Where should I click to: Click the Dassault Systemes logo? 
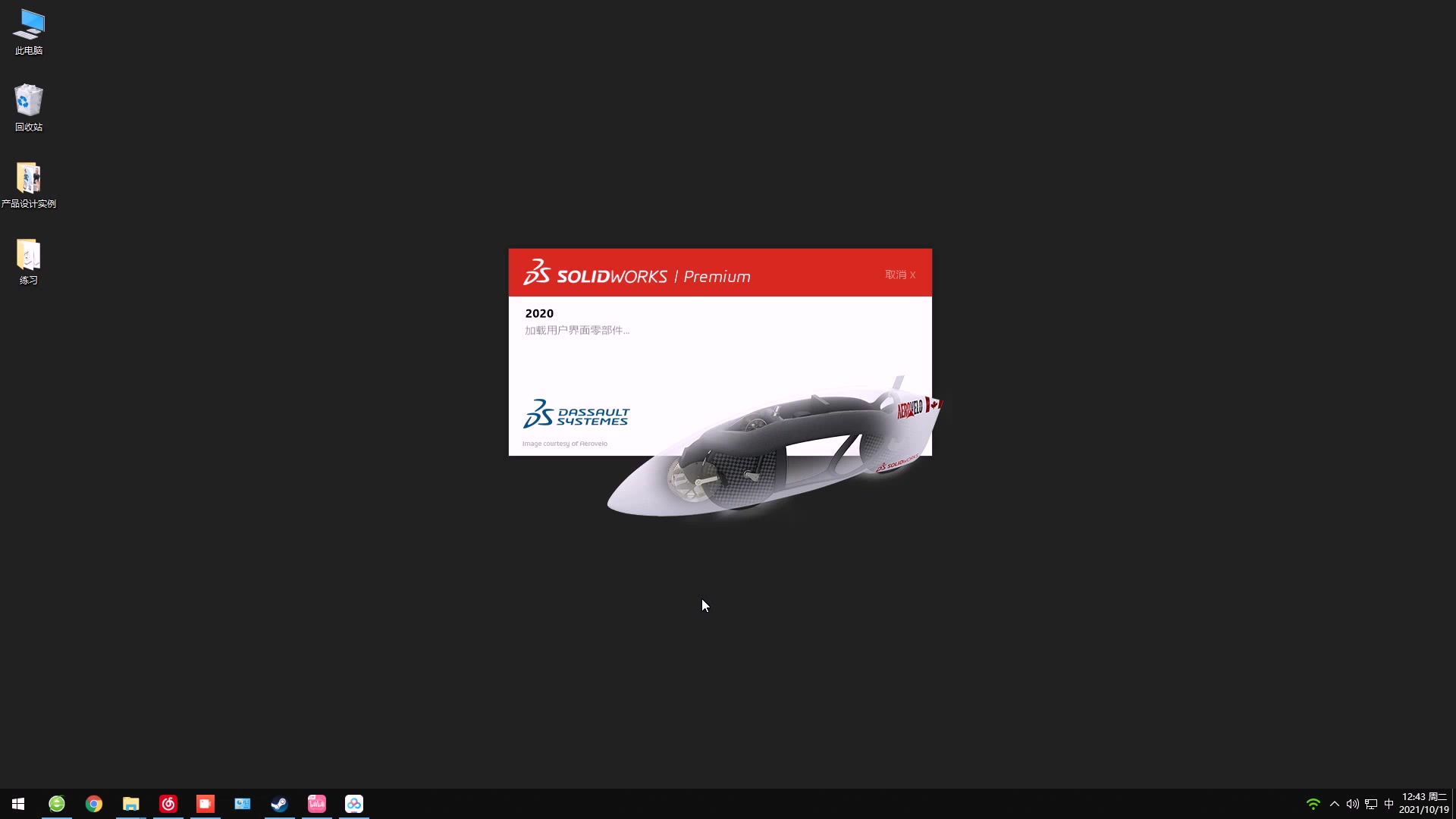point(576,414)
